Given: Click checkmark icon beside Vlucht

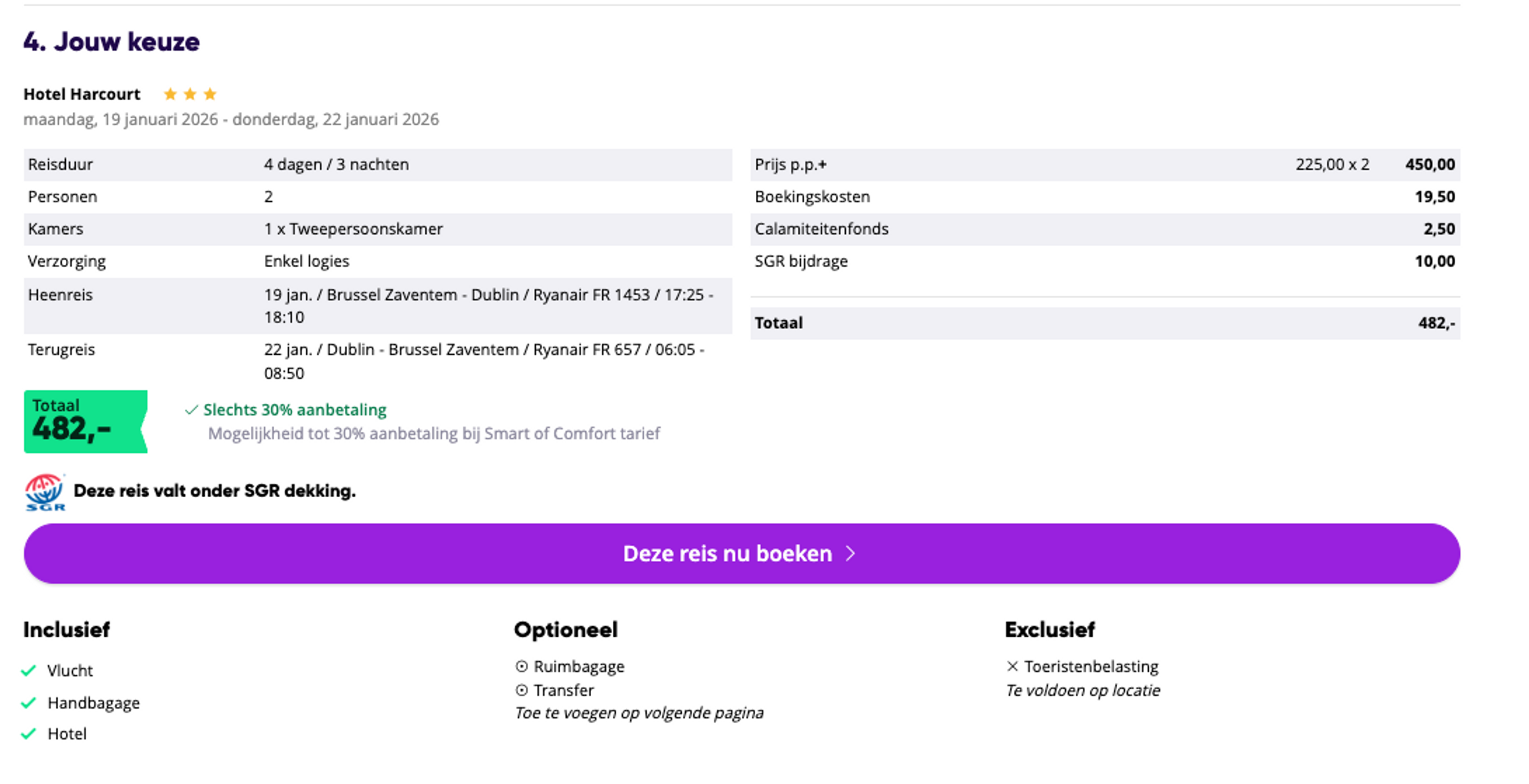Looking at the screenshot, I should pyautogui.click(x=29, y=671).
